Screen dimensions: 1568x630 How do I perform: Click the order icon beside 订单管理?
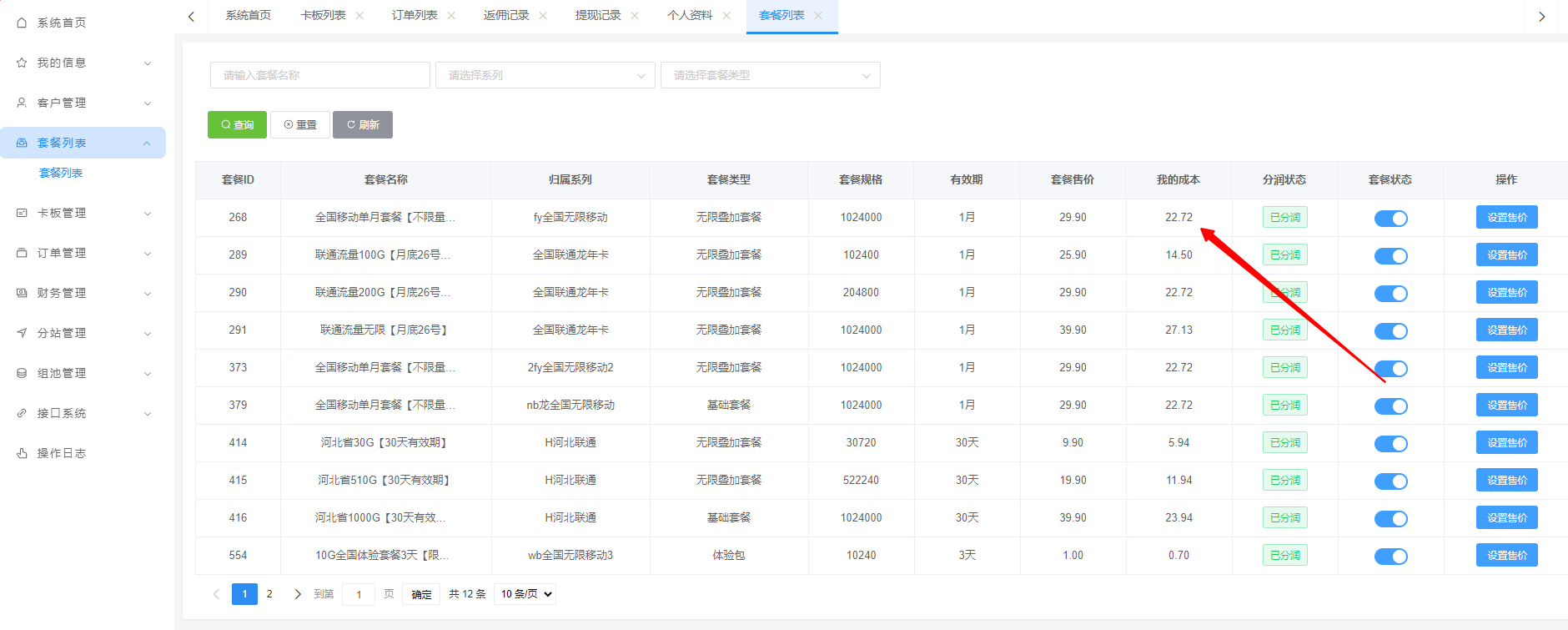[22, 253]
